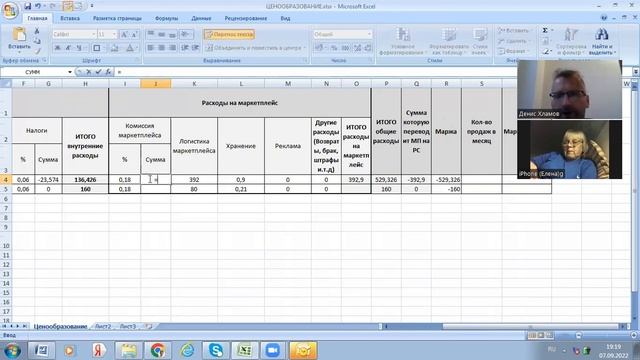Open the font size dropdown
This screenshot has height=360, width=640.
114,34
